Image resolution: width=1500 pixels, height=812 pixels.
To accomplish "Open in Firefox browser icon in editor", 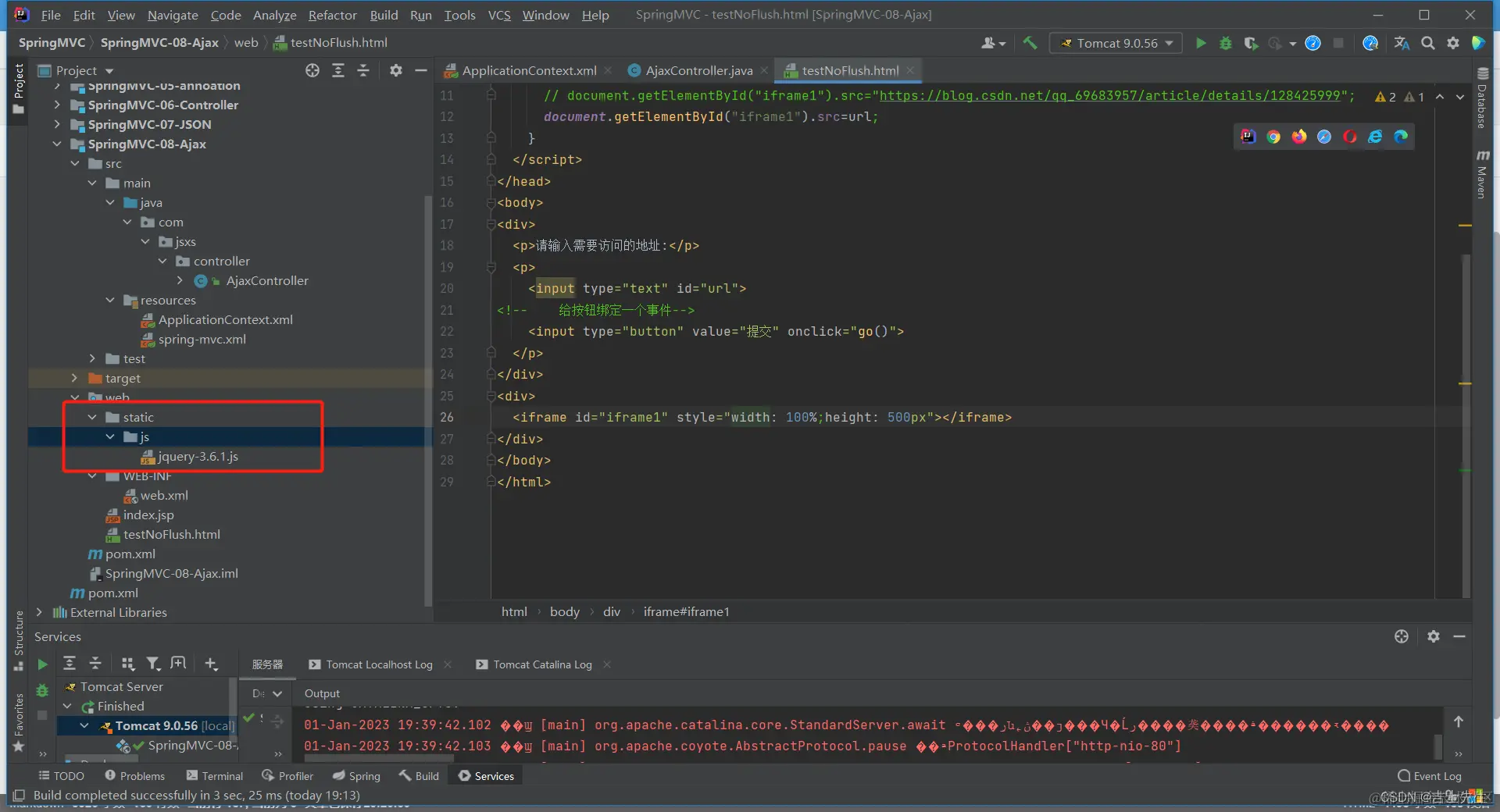I will (1299, 137).
